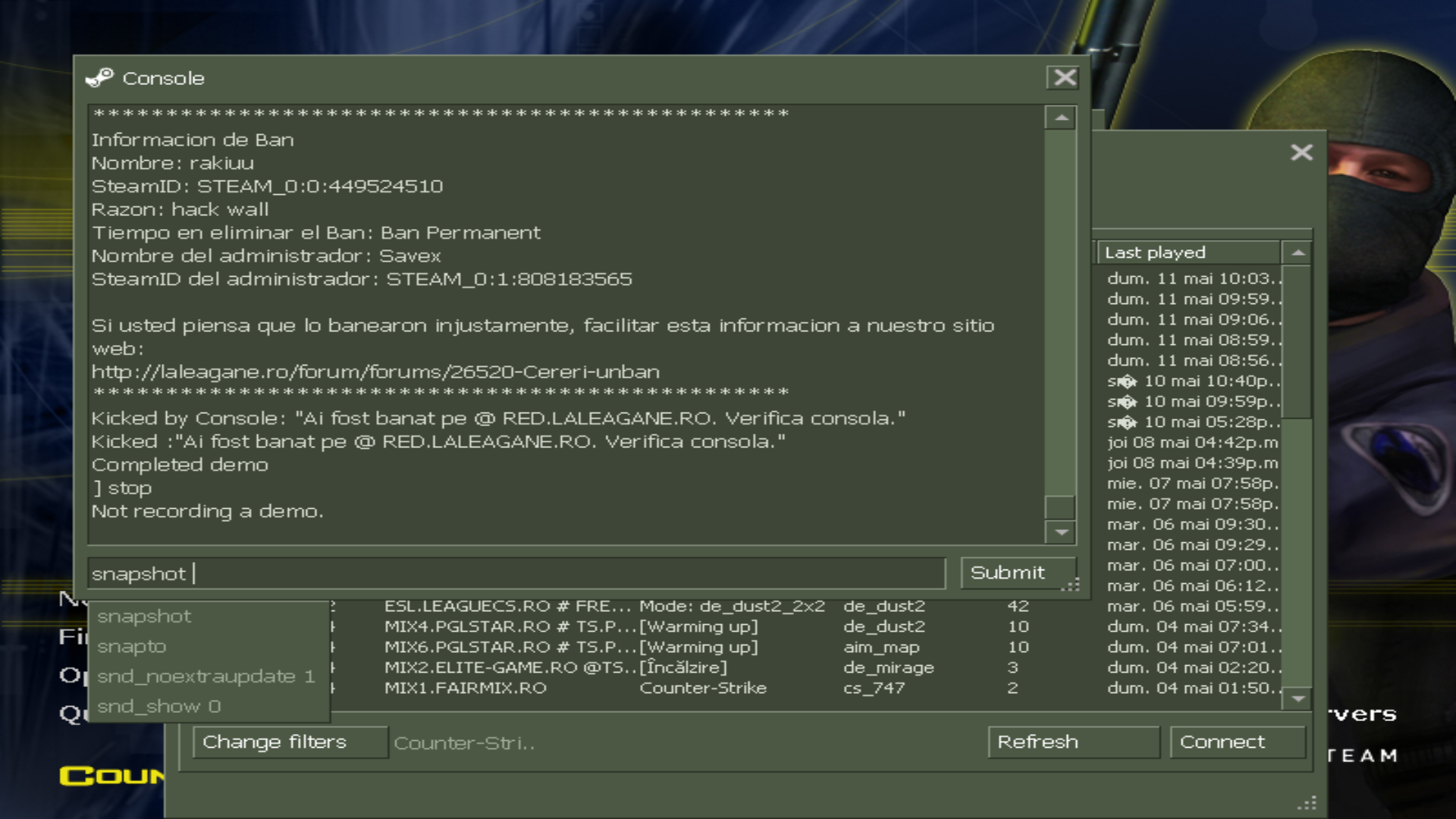Choose 'snd_noextraupdate 1' suggestion

[x=206, y=676]
